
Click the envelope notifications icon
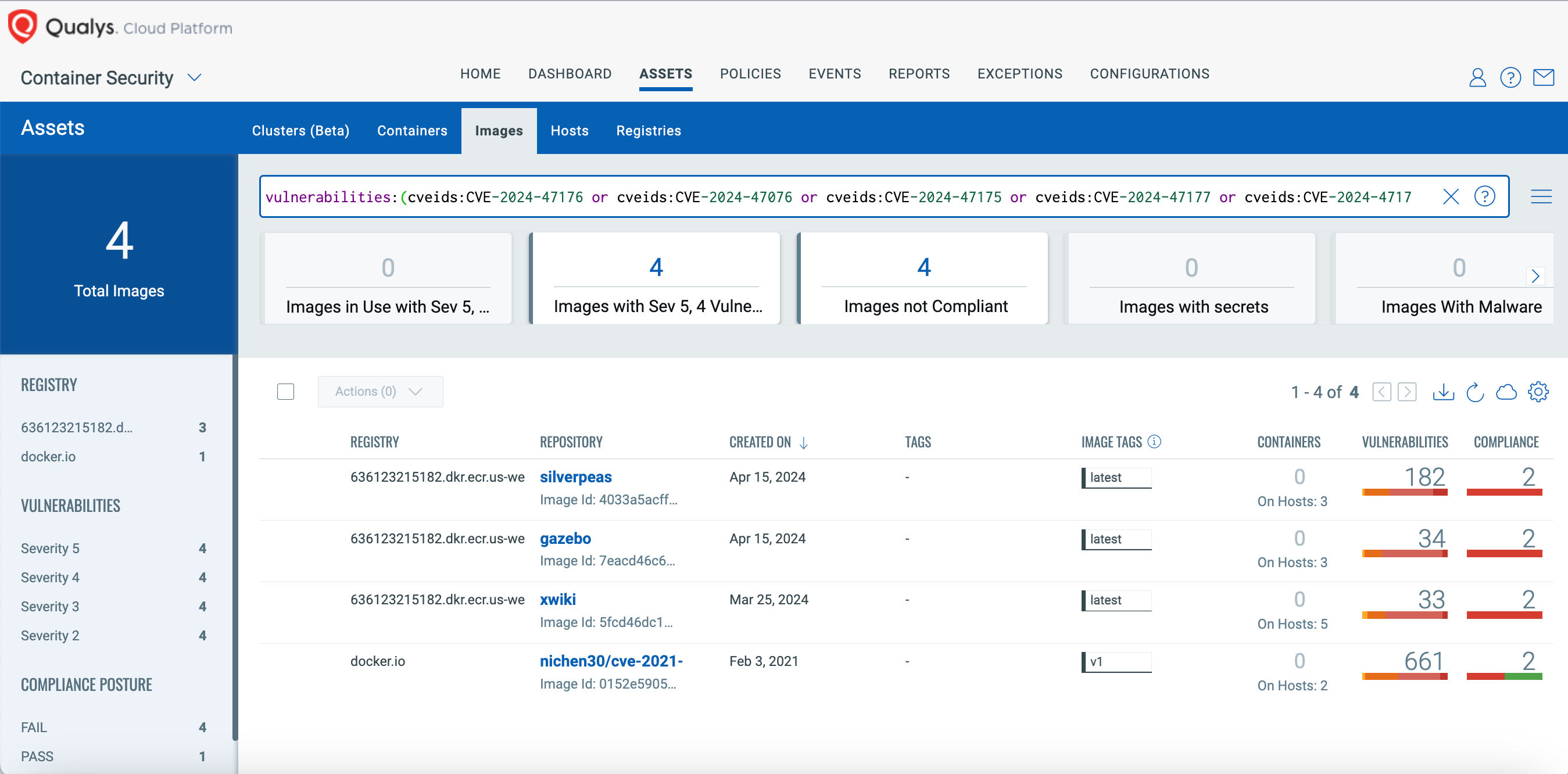1544,77
